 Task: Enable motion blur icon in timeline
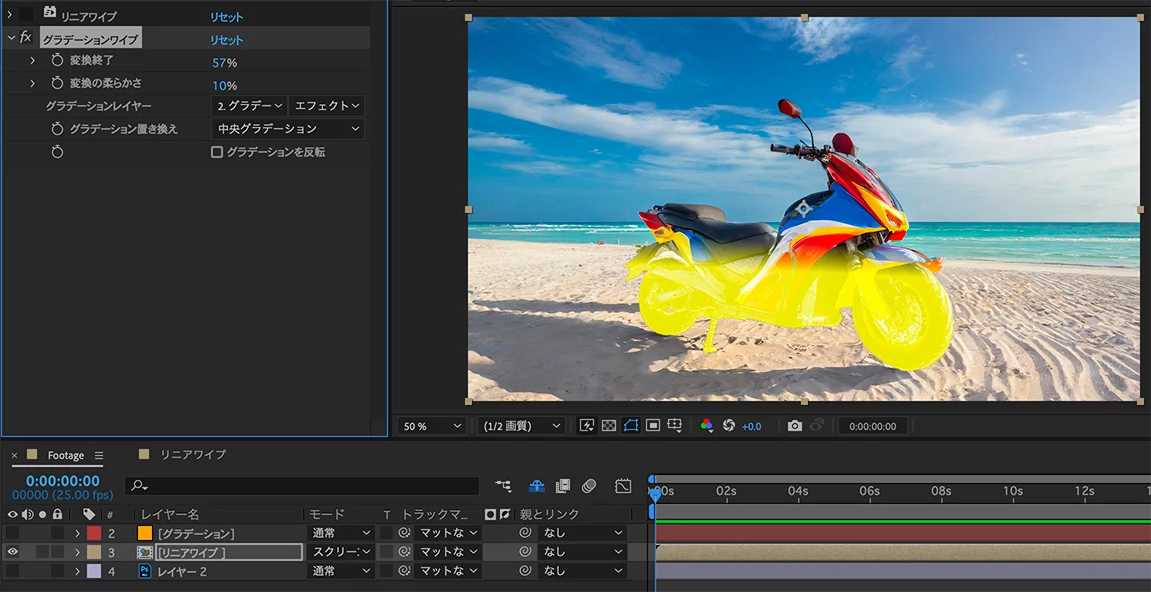coord(589,486)
